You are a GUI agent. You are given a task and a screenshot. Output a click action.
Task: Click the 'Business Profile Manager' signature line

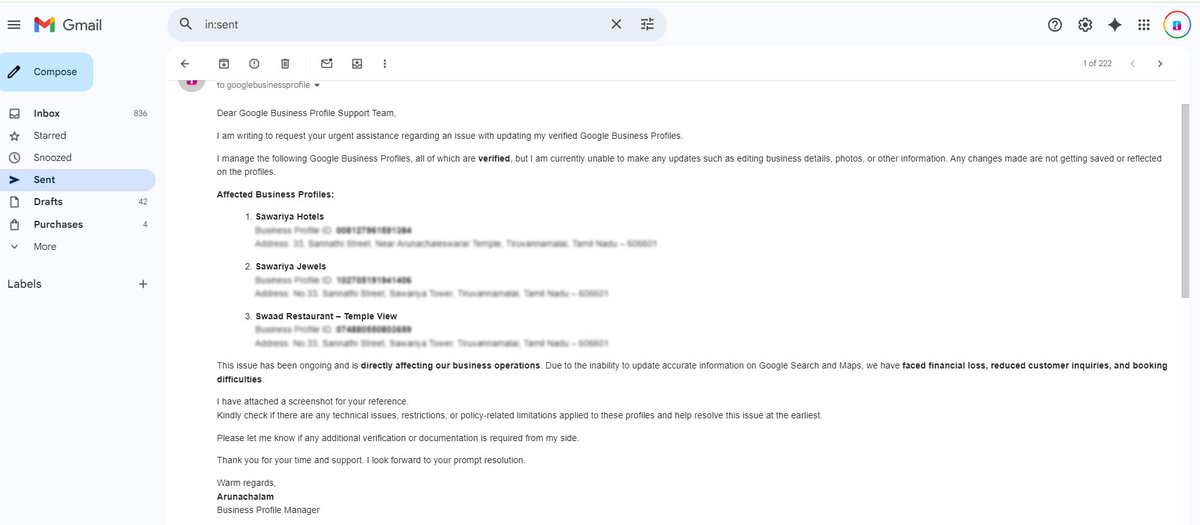point(268,510)
